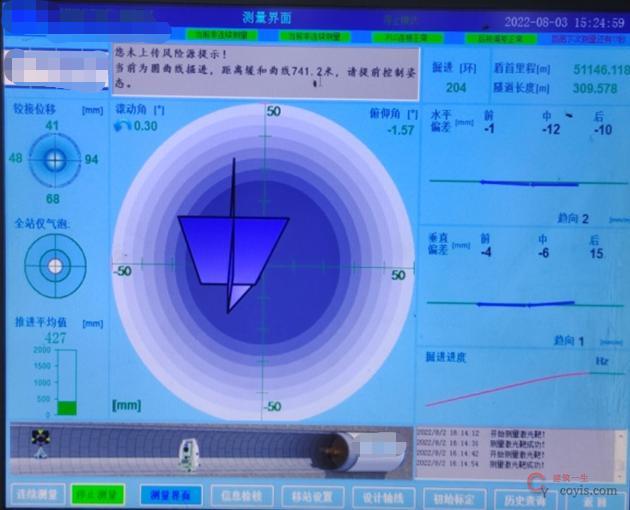The width and height of the screenshot is (630, 510).
Task: Click the date-time 2022-08-03 15:24:59
Action: pyautogui.click(x=565, y=22)
